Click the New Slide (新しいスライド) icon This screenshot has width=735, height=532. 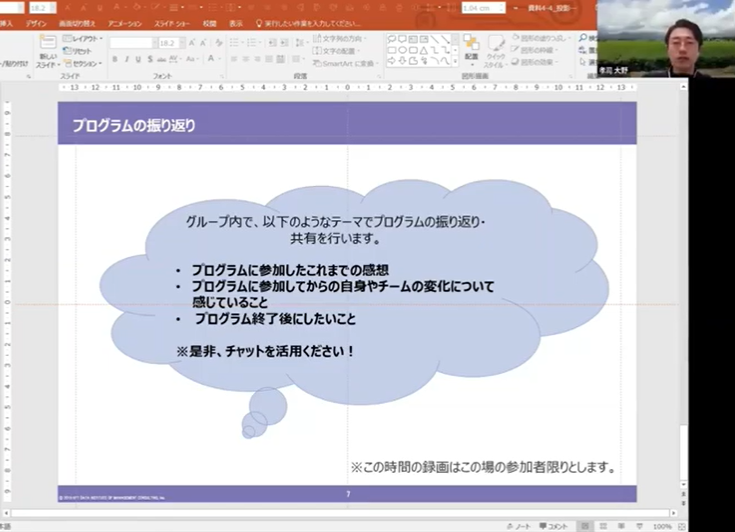[x=48, y=50]
